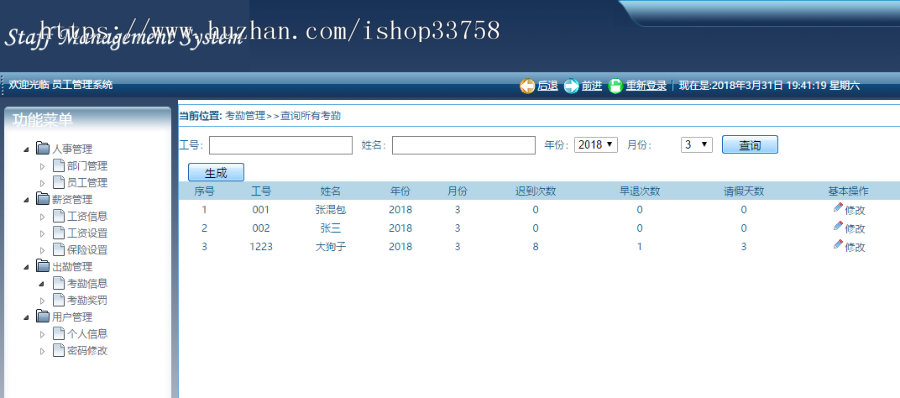900x398 pixels.
Task: Collapse the 薪资管理 tree node arrow
Action: [x=26, y=200]
